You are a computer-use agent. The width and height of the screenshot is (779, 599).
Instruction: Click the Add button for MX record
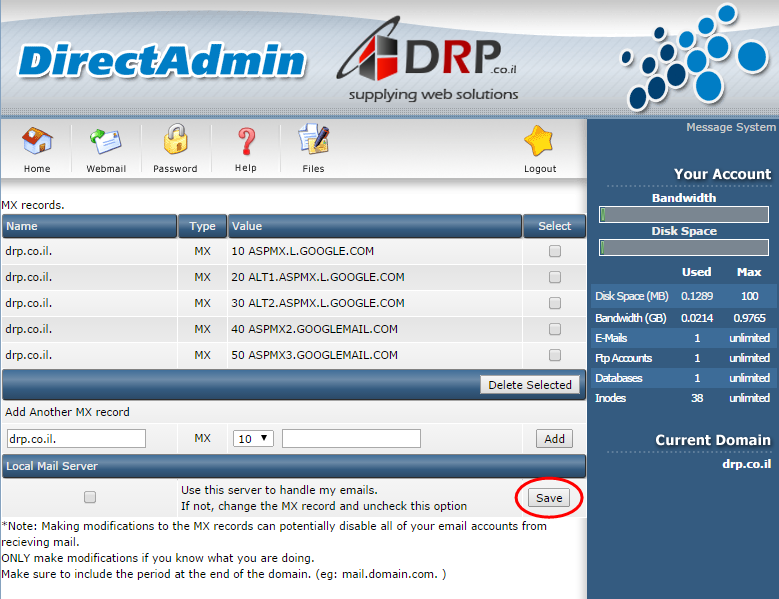pyautogui.click(x=555, y=439)
